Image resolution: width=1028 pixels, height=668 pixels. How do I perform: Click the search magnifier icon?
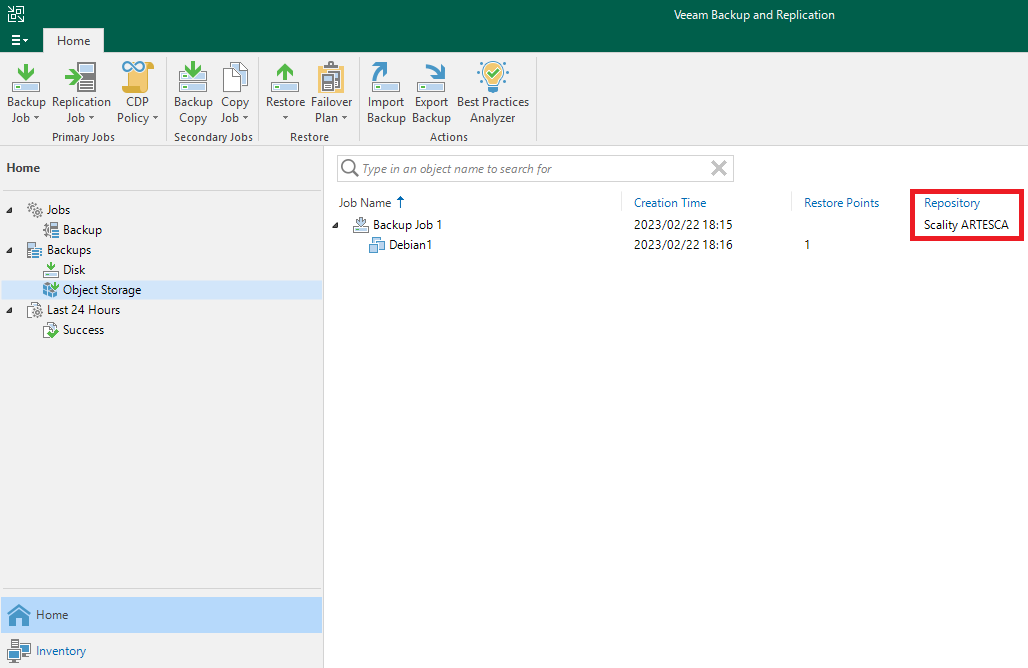[x=349, y=168]
